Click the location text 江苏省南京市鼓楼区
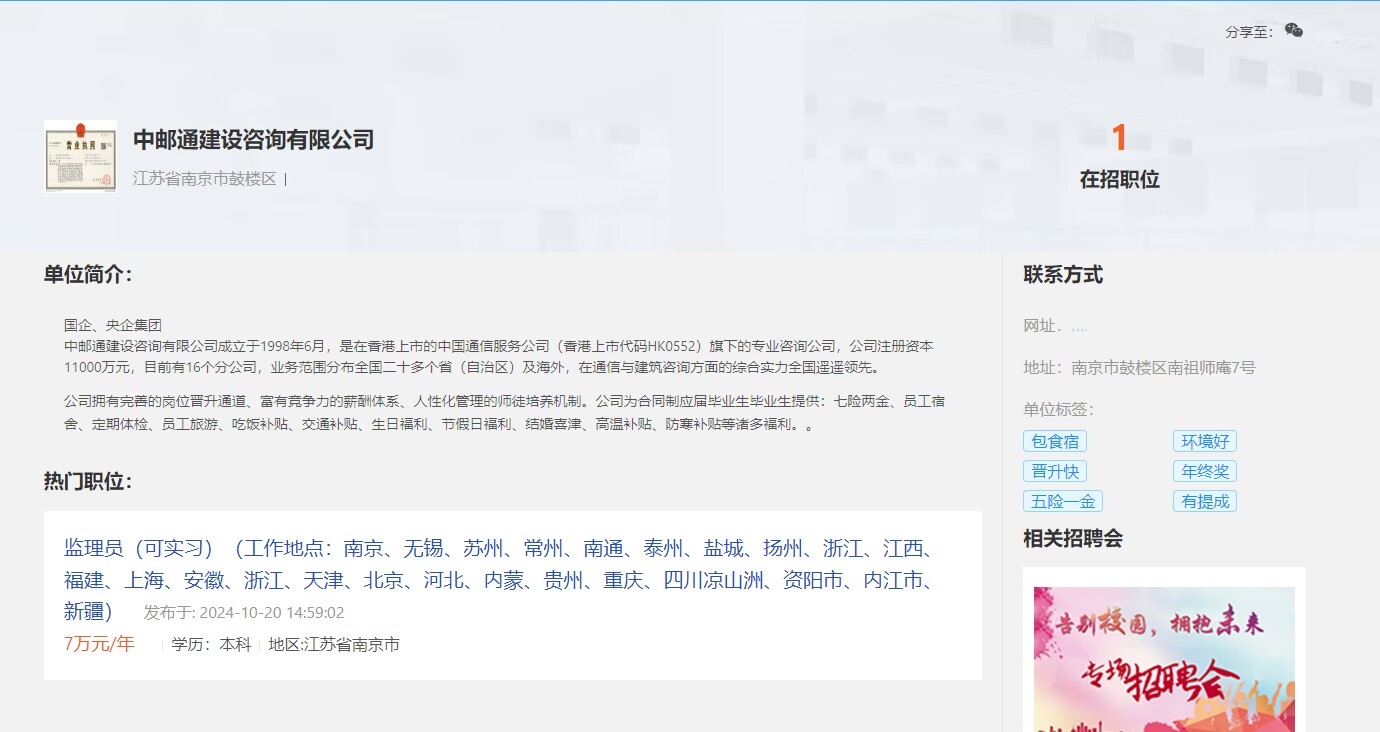This screenshot has width=1380, height=732. pos(205,179)
